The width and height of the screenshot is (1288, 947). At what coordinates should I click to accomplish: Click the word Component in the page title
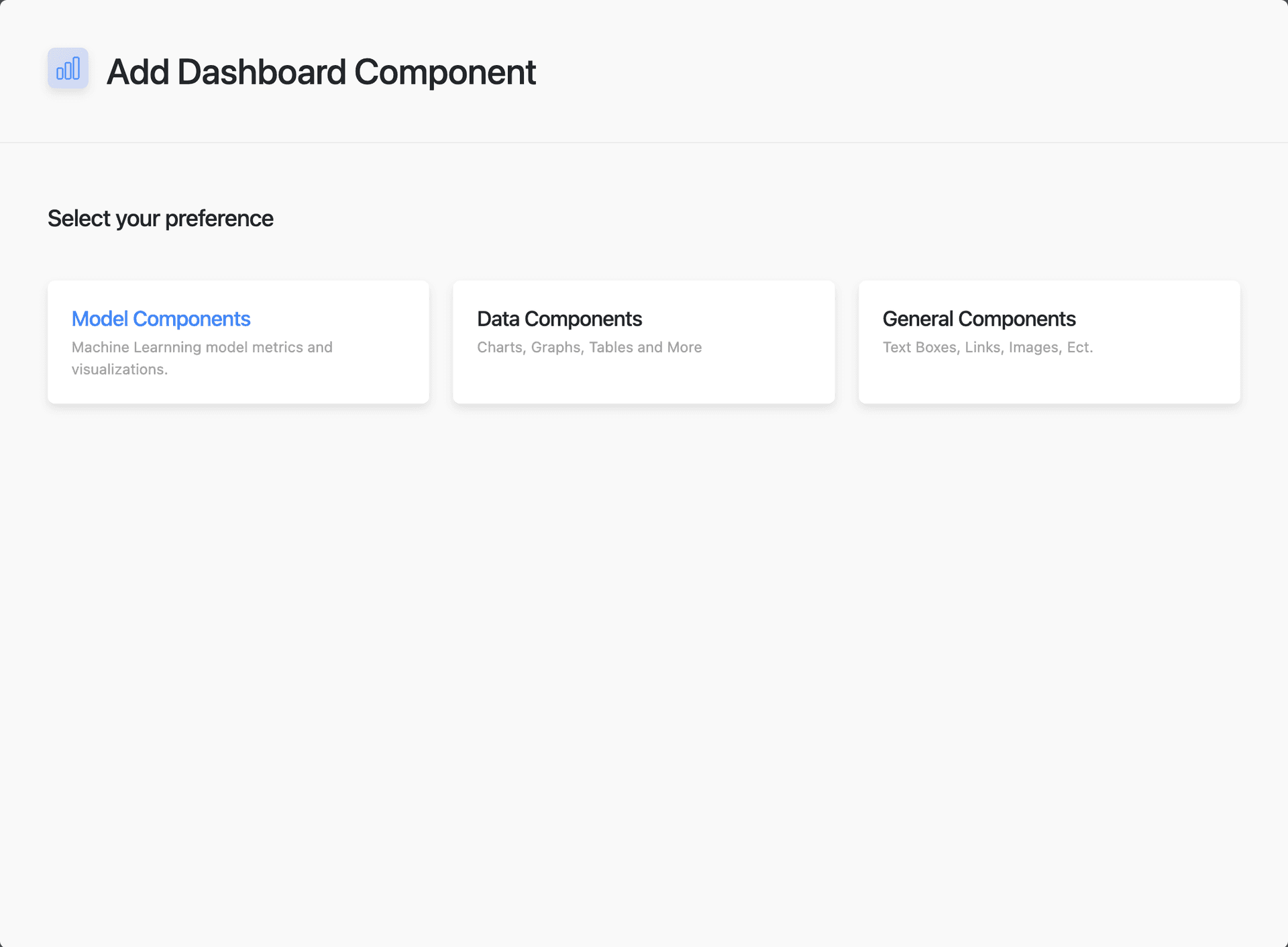[x=445, y=72]
